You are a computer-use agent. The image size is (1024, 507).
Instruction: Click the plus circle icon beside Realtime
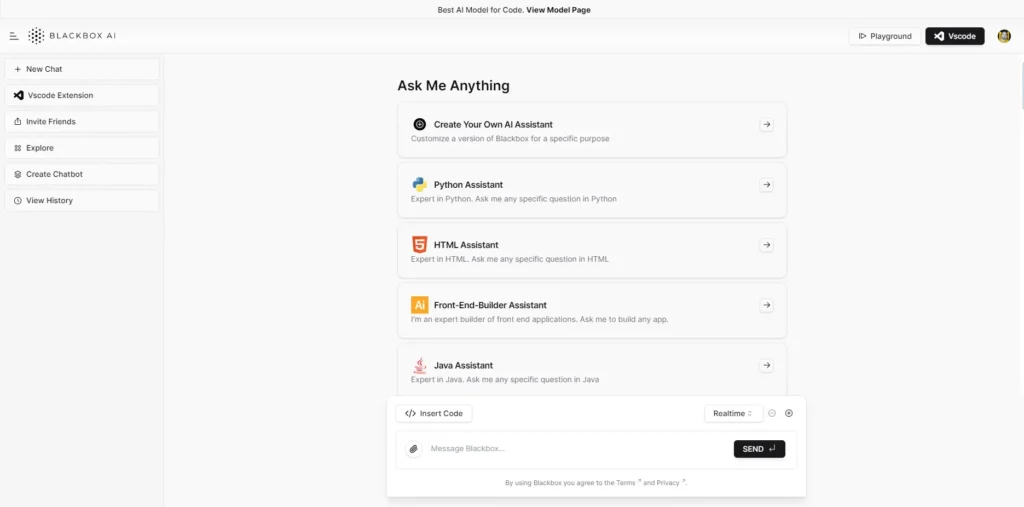pos(789,413)
